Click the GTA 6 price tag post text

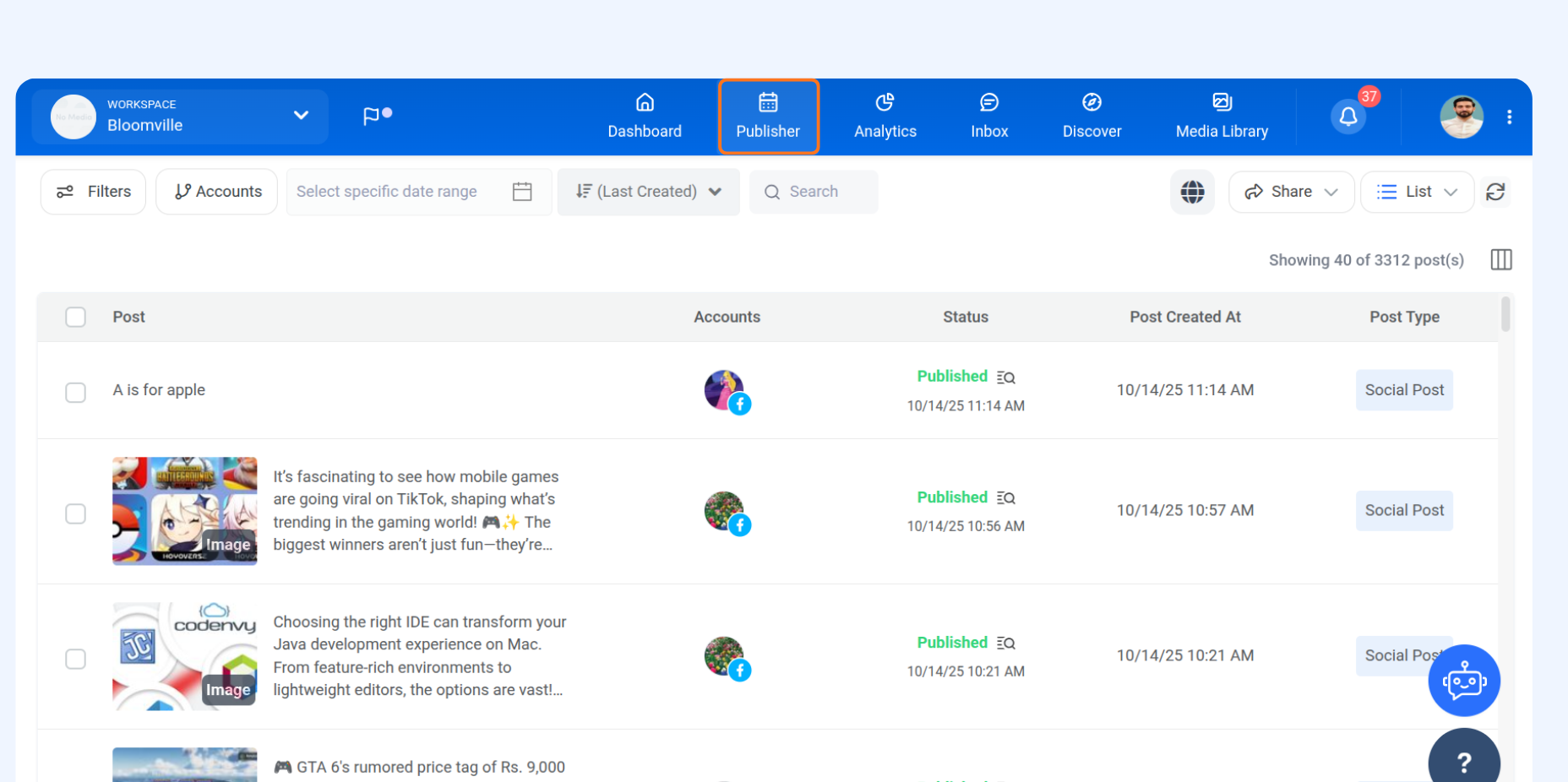tap(419, 768)
